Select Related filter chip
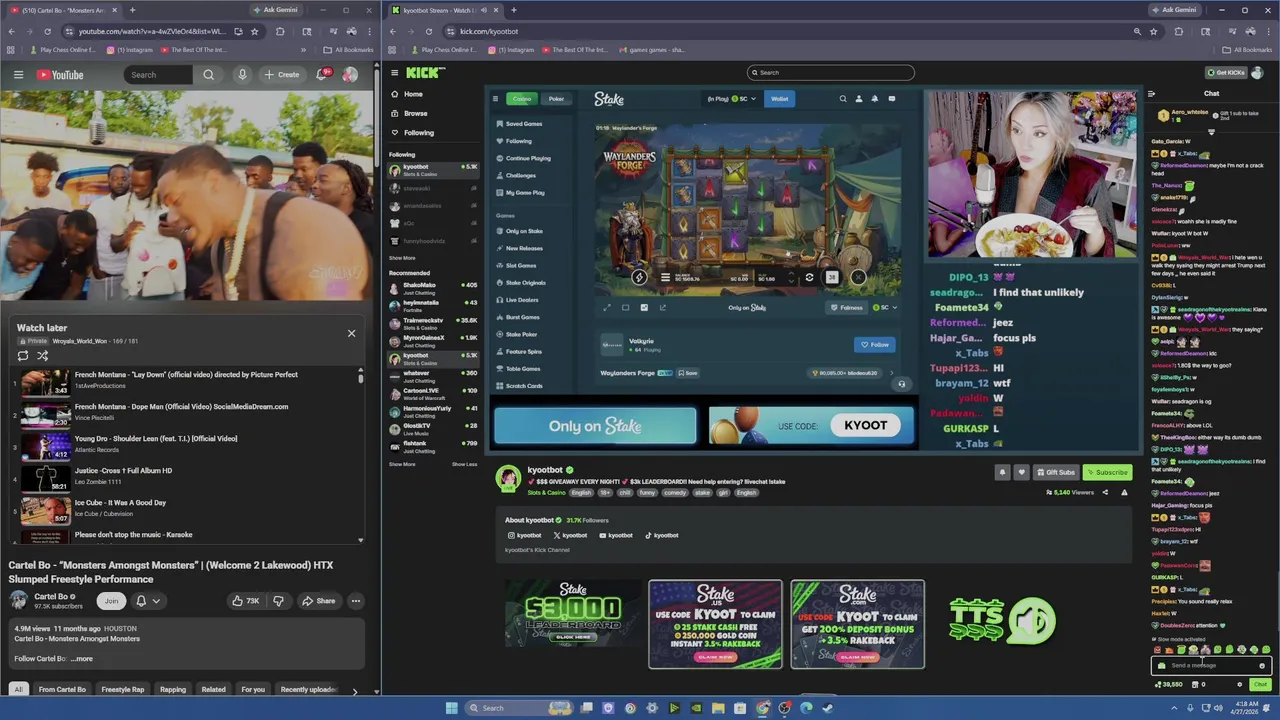This screenshot has width=1280, height=720. click(214, 689)
